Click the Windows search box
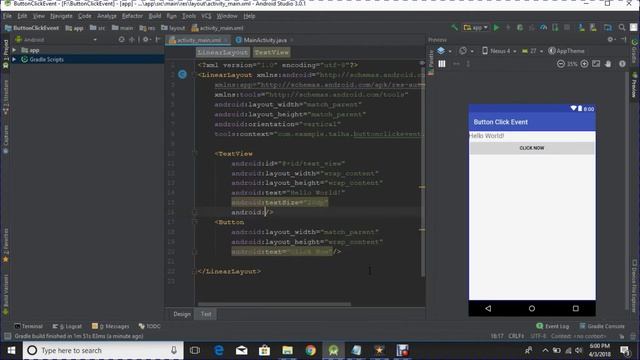Viewport: 640px width, 360px height. [x=103, y=350]
